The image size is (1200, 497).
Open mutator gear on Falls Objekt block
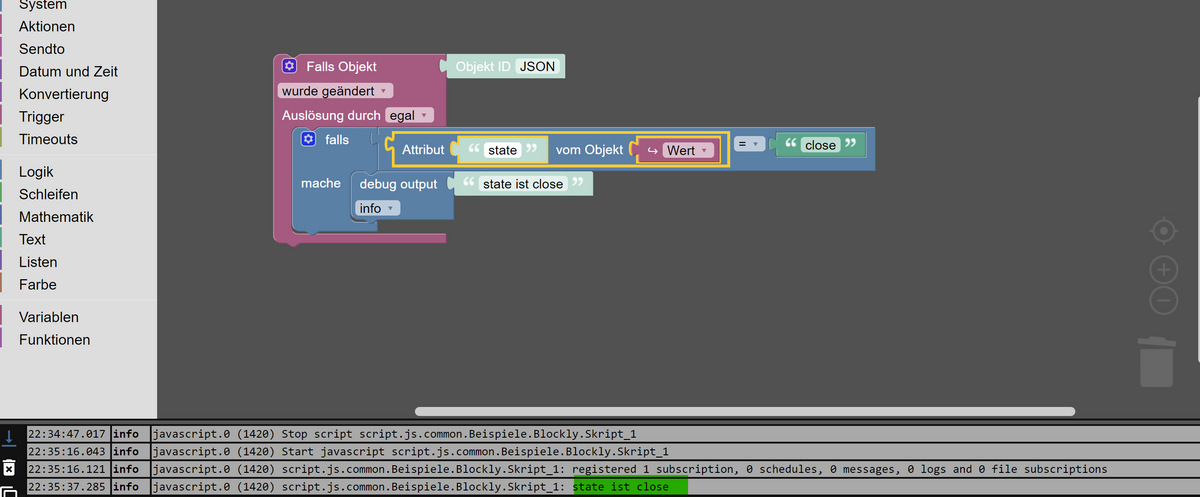click(x=289, y=66)
